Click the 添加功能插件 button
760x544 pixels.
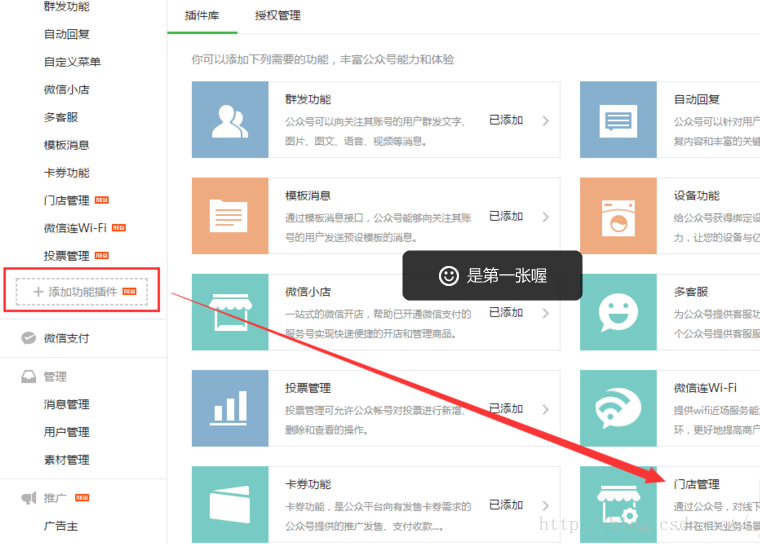(81, 291)
